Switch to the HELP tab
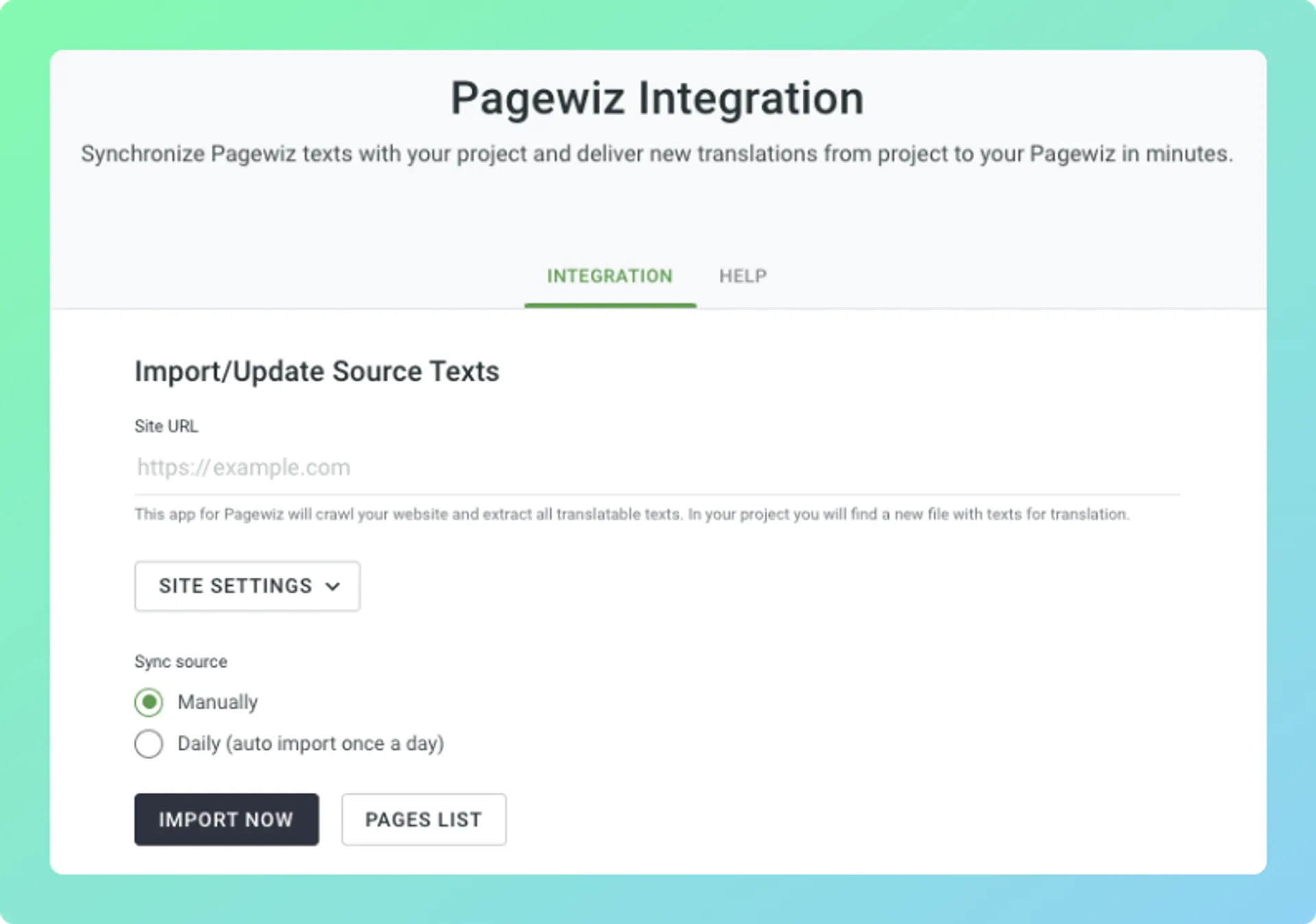 tap(742, 276)
